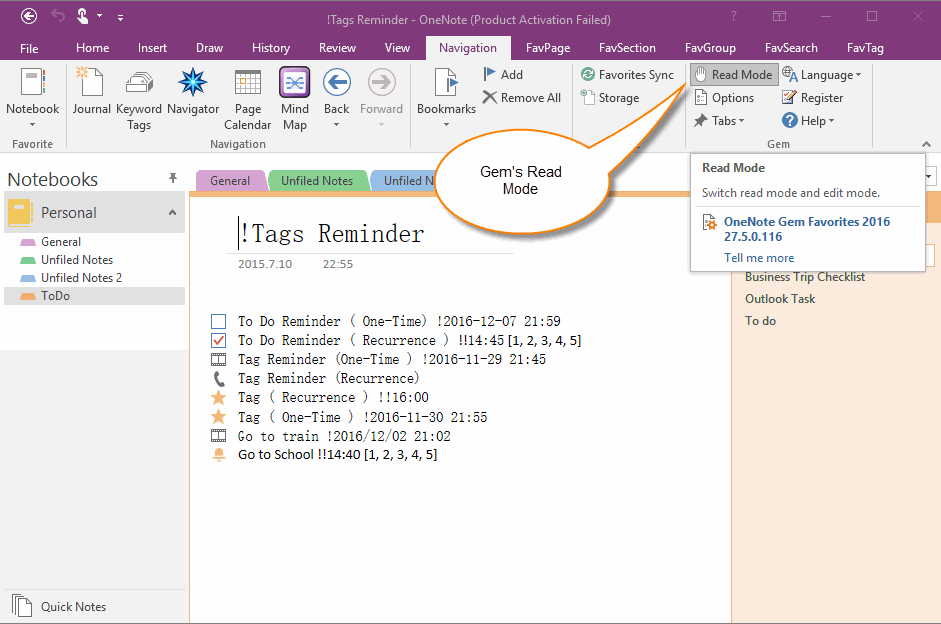Image resolution: width=941 pixels, height=624 pixels.
Task: Open the History ribbon tab
Action: 271,48
